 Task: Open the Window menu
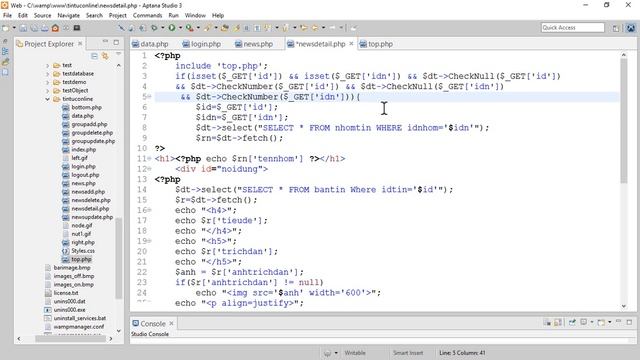pyautogui.click(x=195, y=15)
